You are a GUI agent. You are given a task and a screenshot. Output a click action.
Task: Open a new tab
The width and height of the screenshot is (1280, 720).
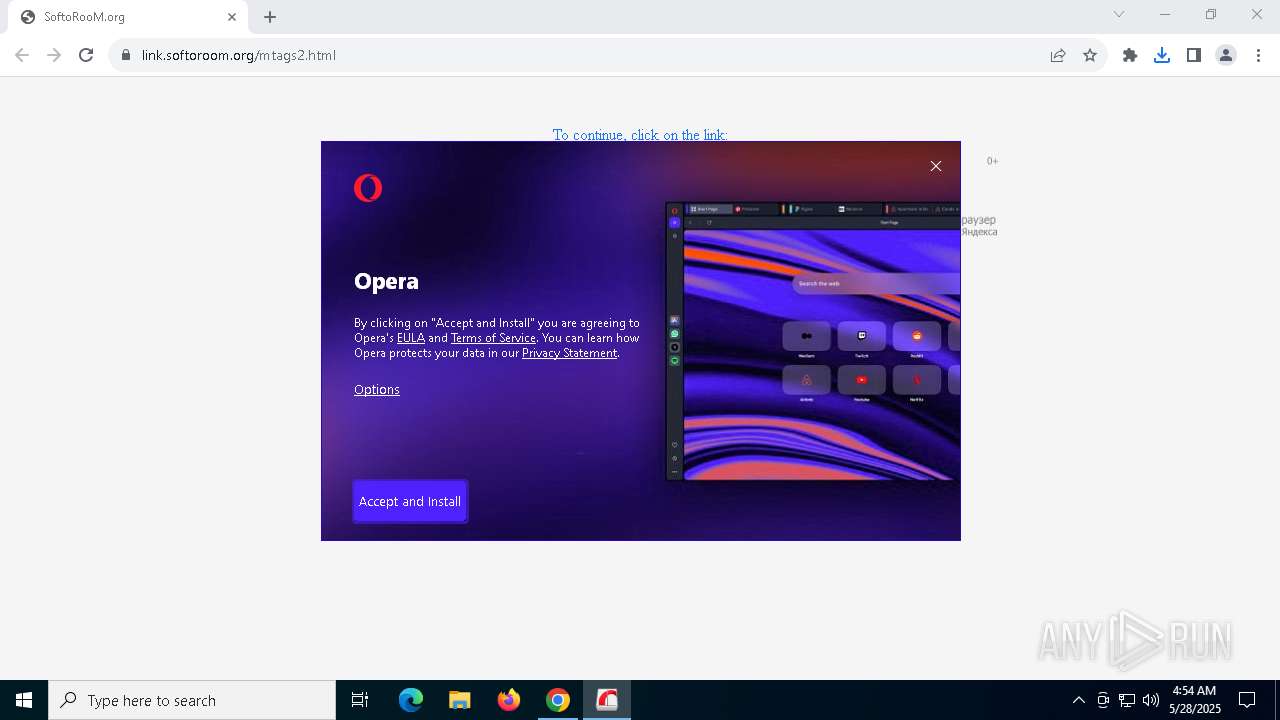[270, 17]
